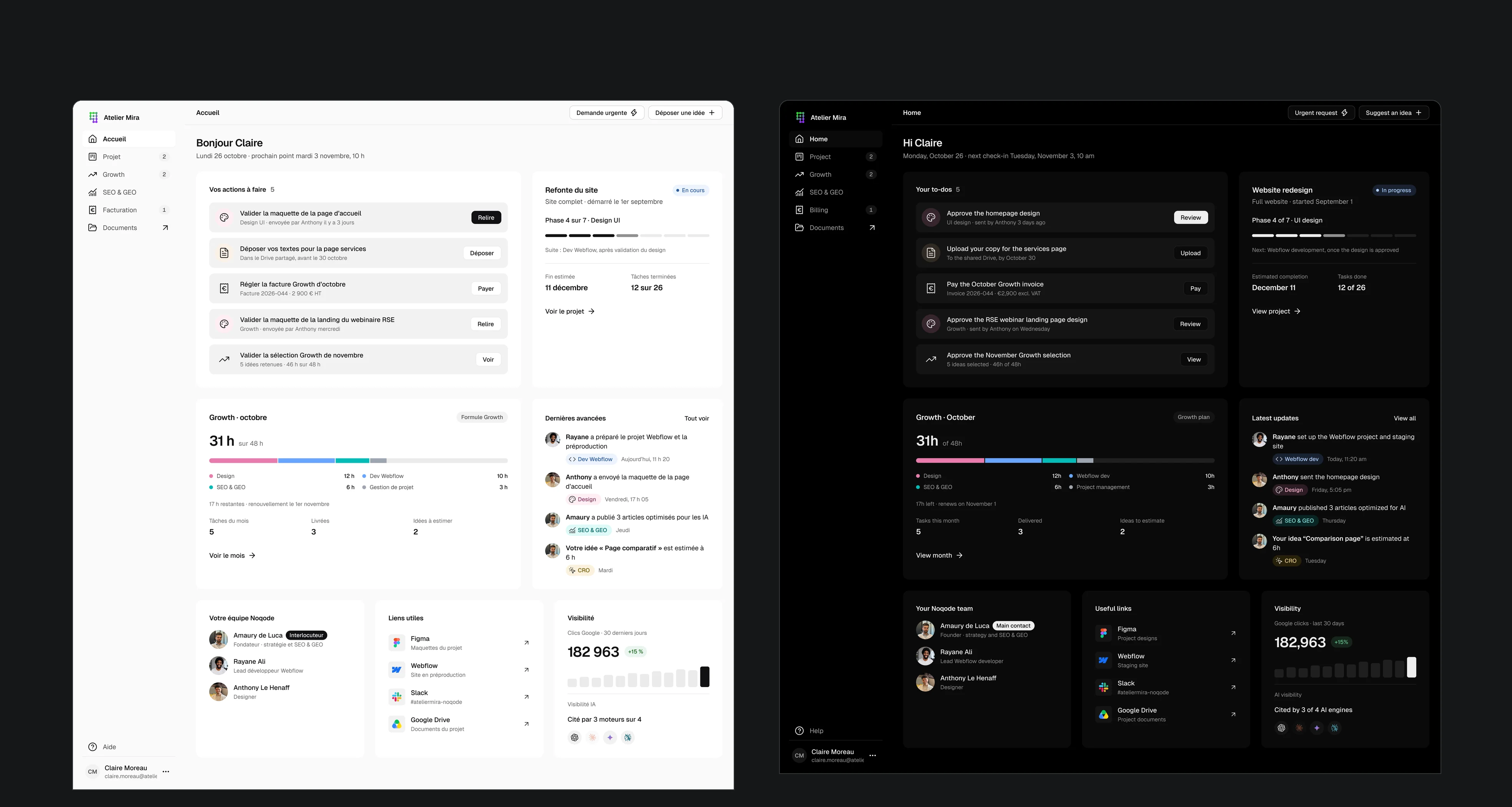Open Documents external arrow in light sidebar
The width and height of the screenshot is (1512, 807).
point(165,228)
